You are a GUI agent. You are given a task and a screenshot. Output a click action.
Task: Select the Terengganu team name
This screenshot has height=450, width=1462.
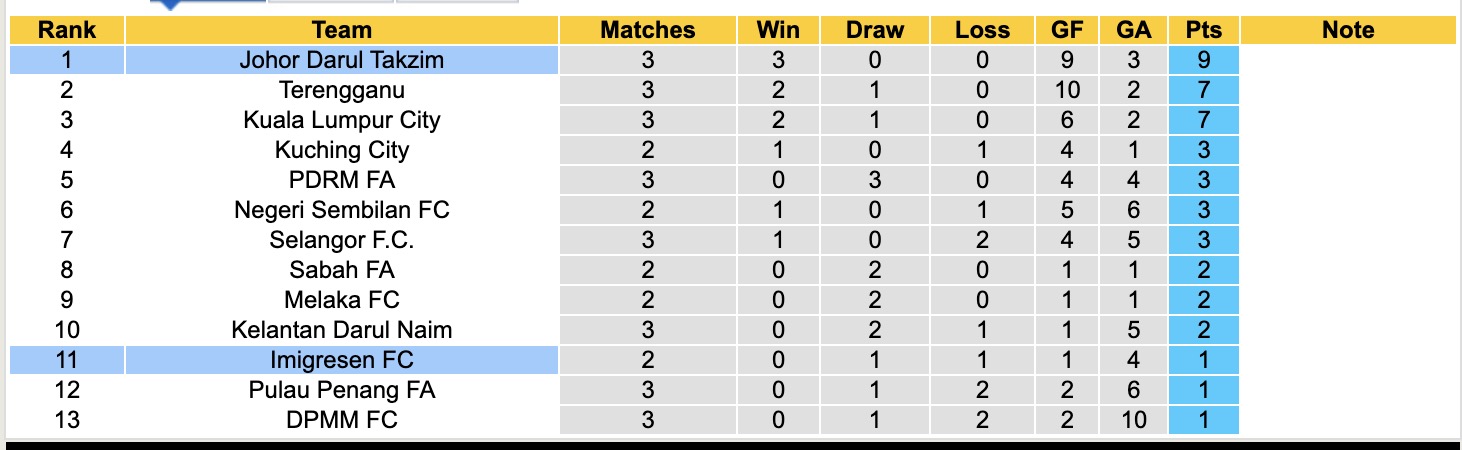coord(341,90)
